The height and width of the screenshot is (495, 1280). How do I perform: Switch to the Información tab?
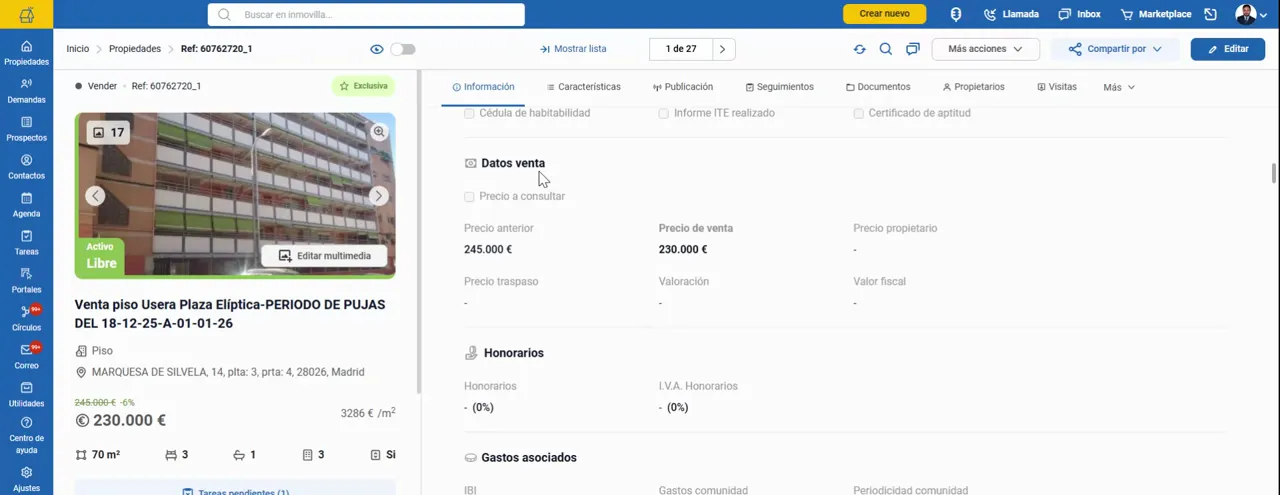tap(483, 87)
